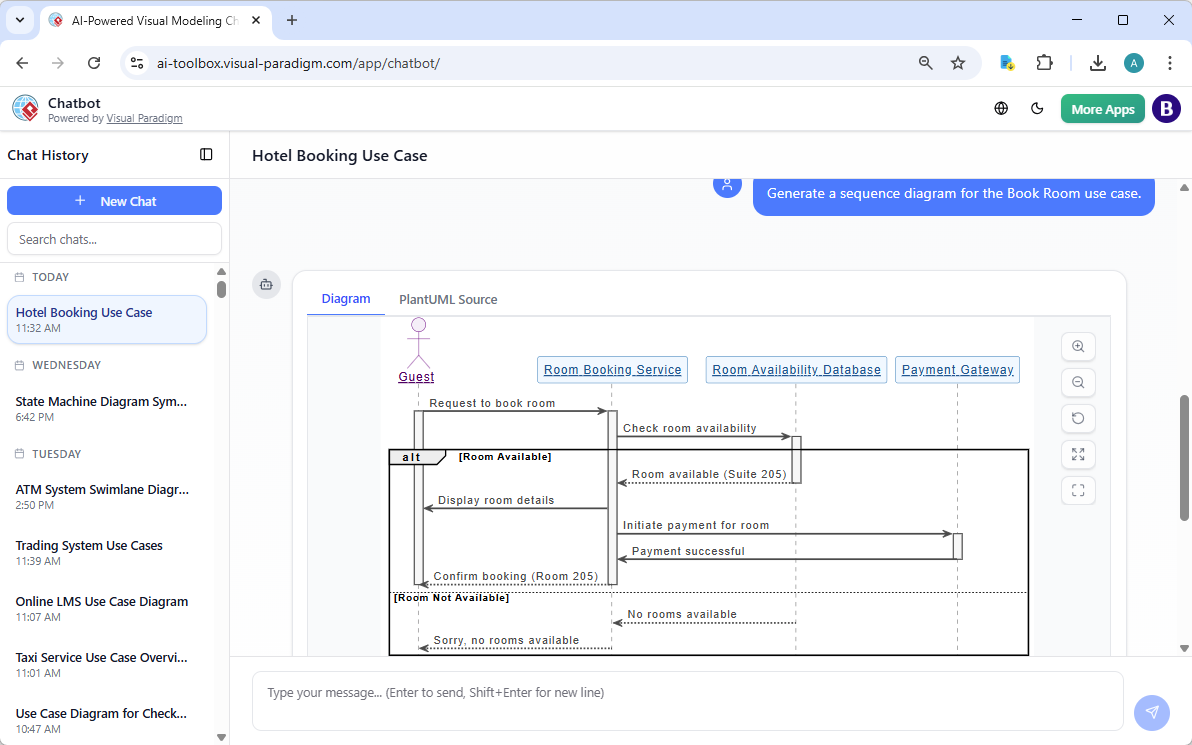The width and height of the screenshot is (1192, 745).
Task: Start a New Chat
Action: [x=114, y=200]
